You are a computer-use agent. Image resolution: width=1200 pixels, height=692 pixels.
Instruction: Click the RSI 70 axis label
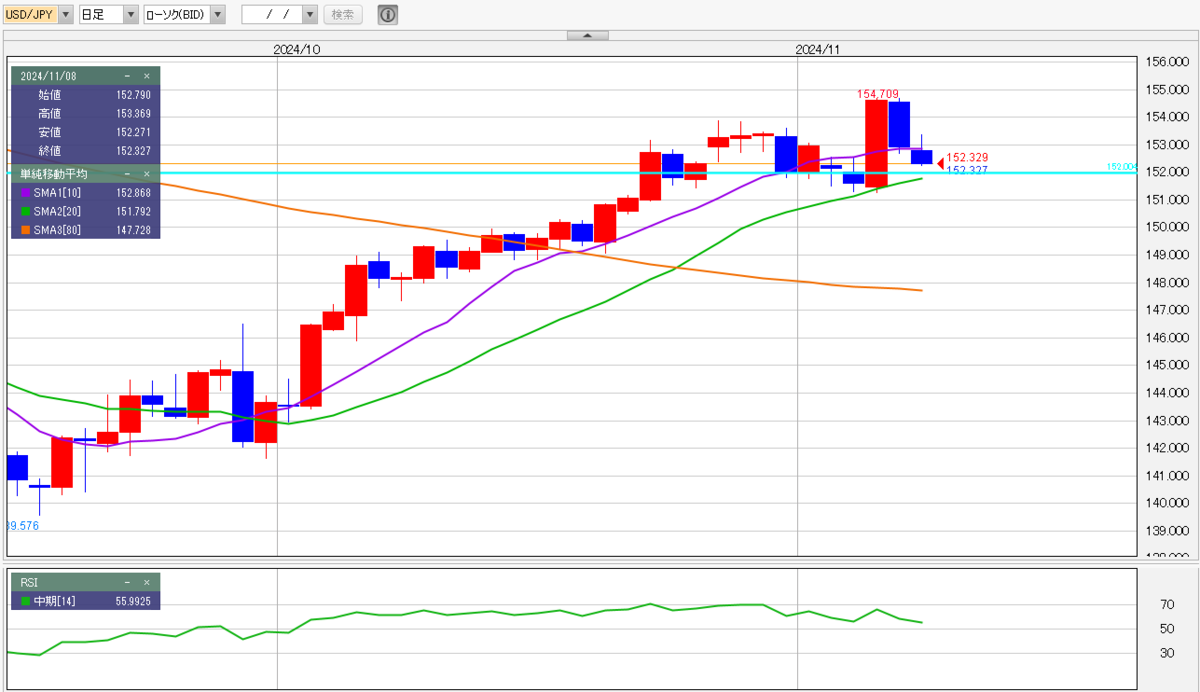point(1166,605)
